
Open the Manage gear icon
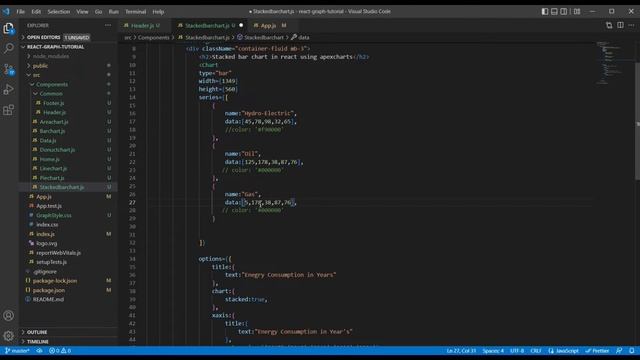[9, 336]
